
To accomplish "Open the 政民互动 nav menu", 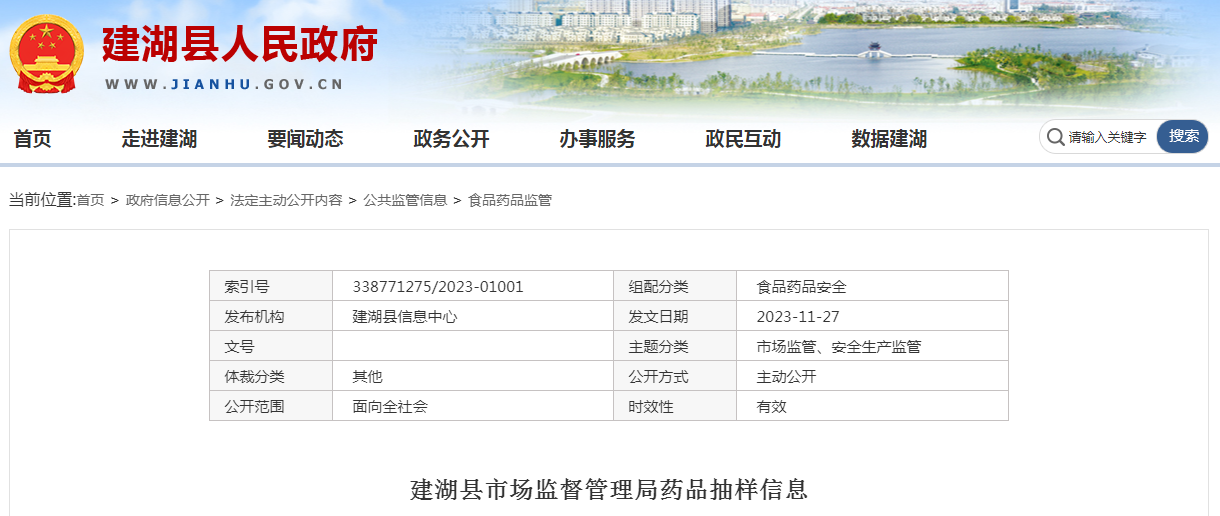I will tap(743, 139).
